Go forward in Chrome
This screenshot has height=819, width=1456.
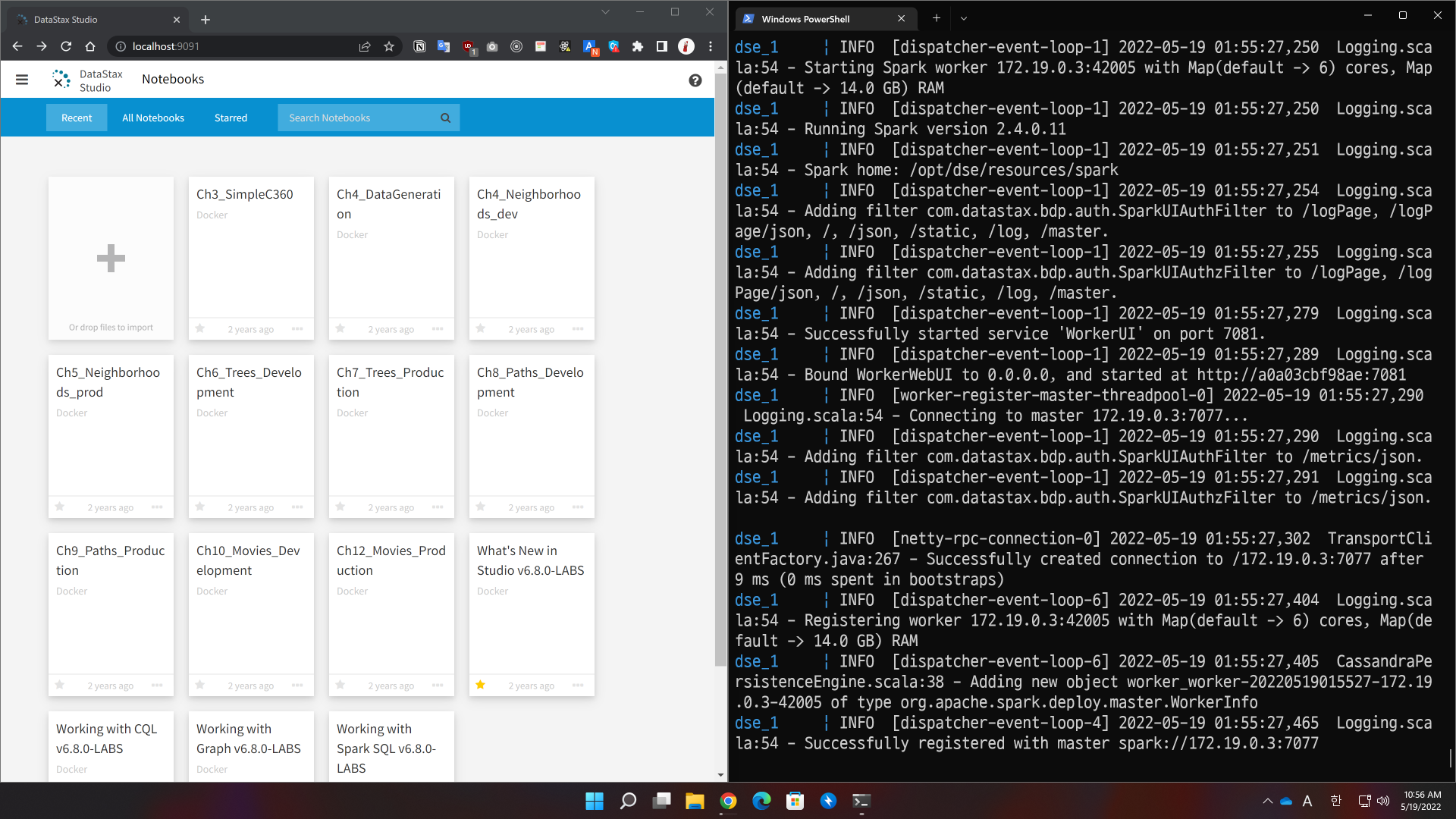[42, 46]
